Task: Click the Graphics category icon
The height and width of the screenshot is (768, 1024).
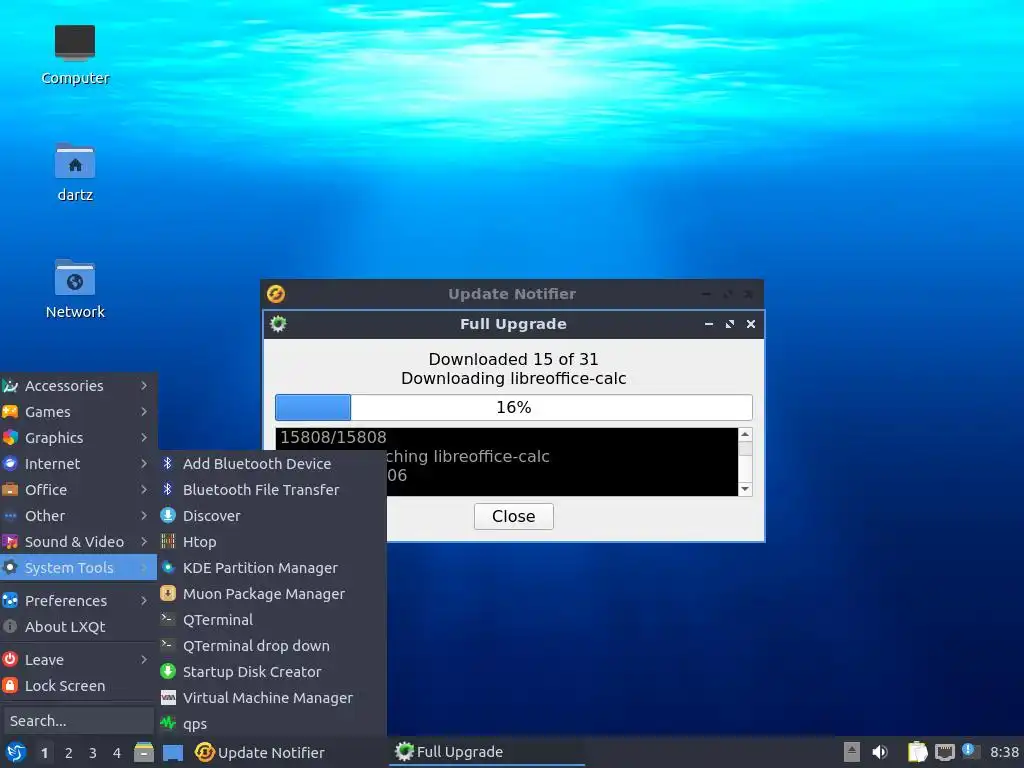Action: pos(10,438)
